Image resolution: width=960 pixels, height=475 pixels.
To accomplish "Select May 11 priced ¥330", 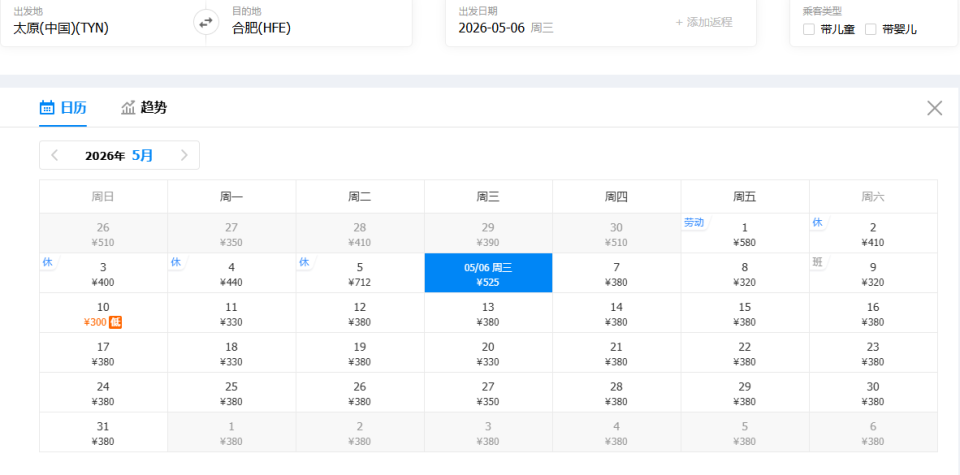I will (x=232, y=313).
